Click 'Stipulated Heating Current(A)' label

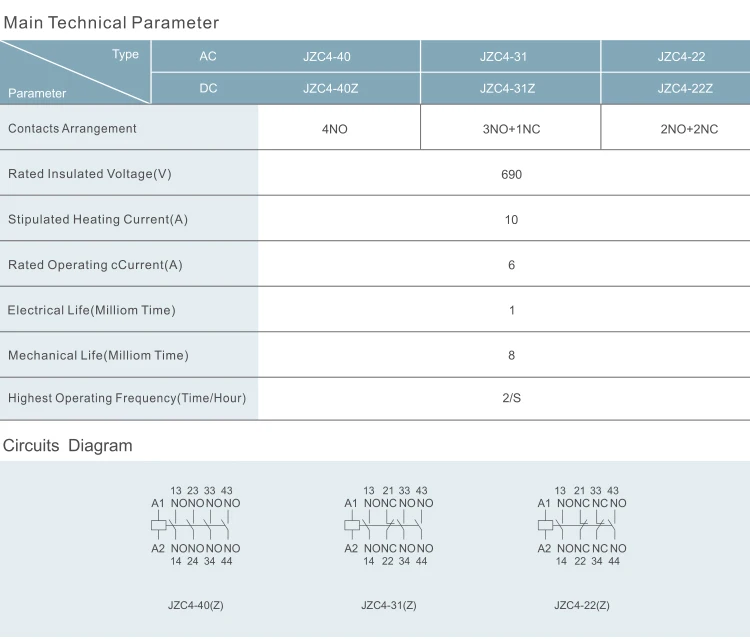click(98, 219)
